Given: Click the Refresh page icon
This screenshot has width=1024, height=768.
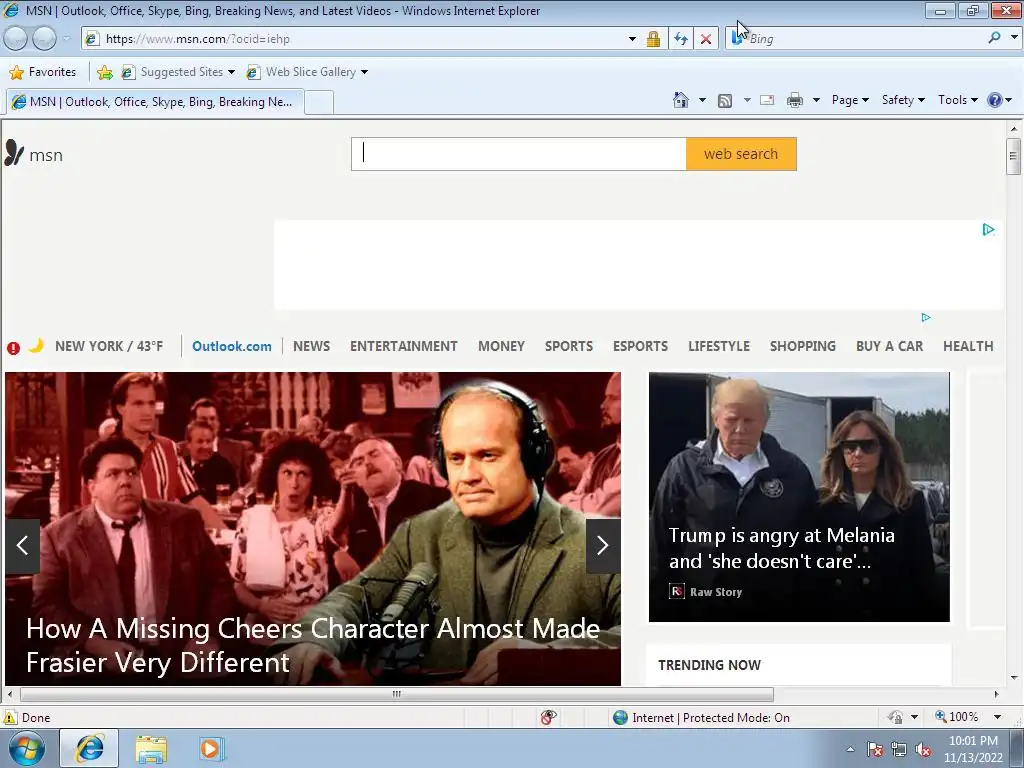Looking at the screenshot, I should pyautogui.click(x=681, y=39).
